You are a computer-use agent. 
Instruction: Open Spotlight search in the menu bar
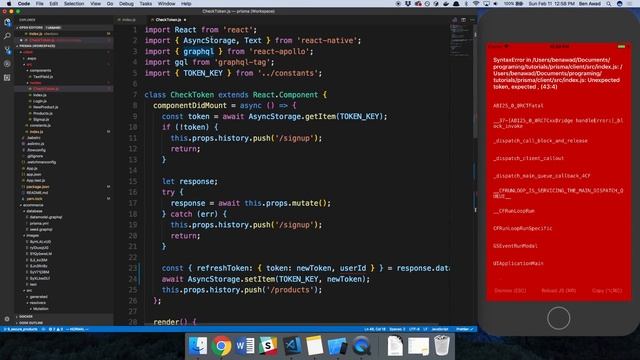[x=609, y=4]
